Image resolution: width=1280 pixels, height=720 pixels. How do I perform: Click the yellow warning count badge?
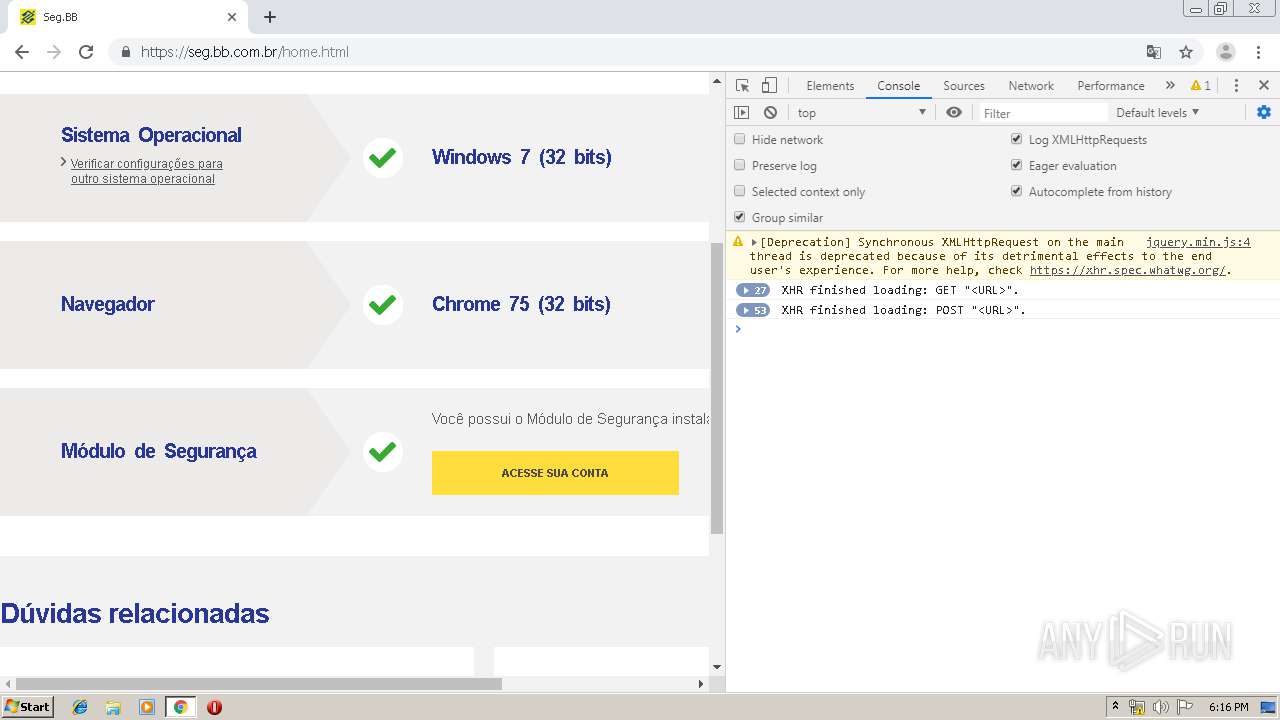coord(1201,86)
